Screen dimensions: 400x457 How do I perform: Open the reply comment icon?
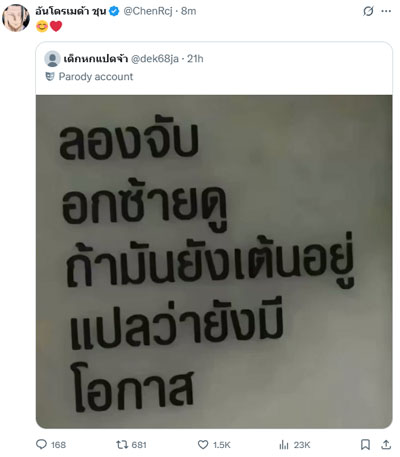tap(41, 444)
